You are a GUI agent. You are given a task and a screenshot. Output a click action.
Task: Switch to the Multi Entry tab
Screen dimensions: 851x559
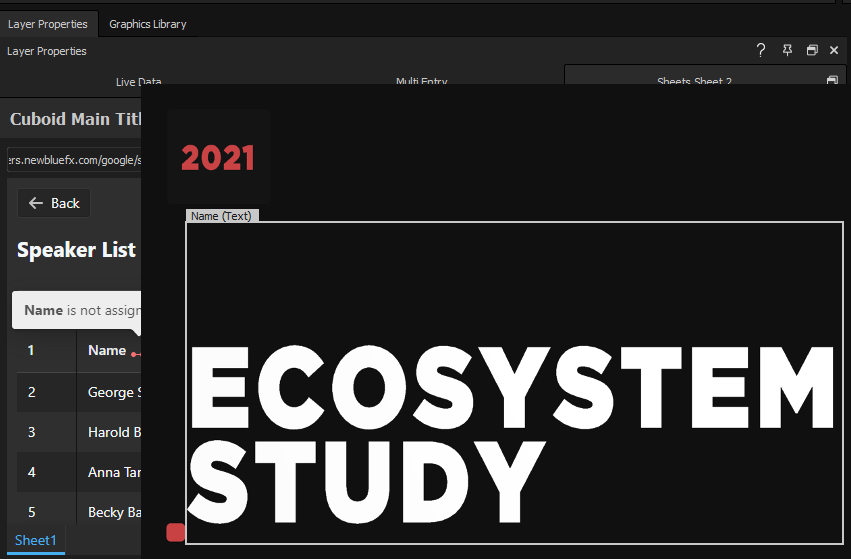click(x=421, y=81)
